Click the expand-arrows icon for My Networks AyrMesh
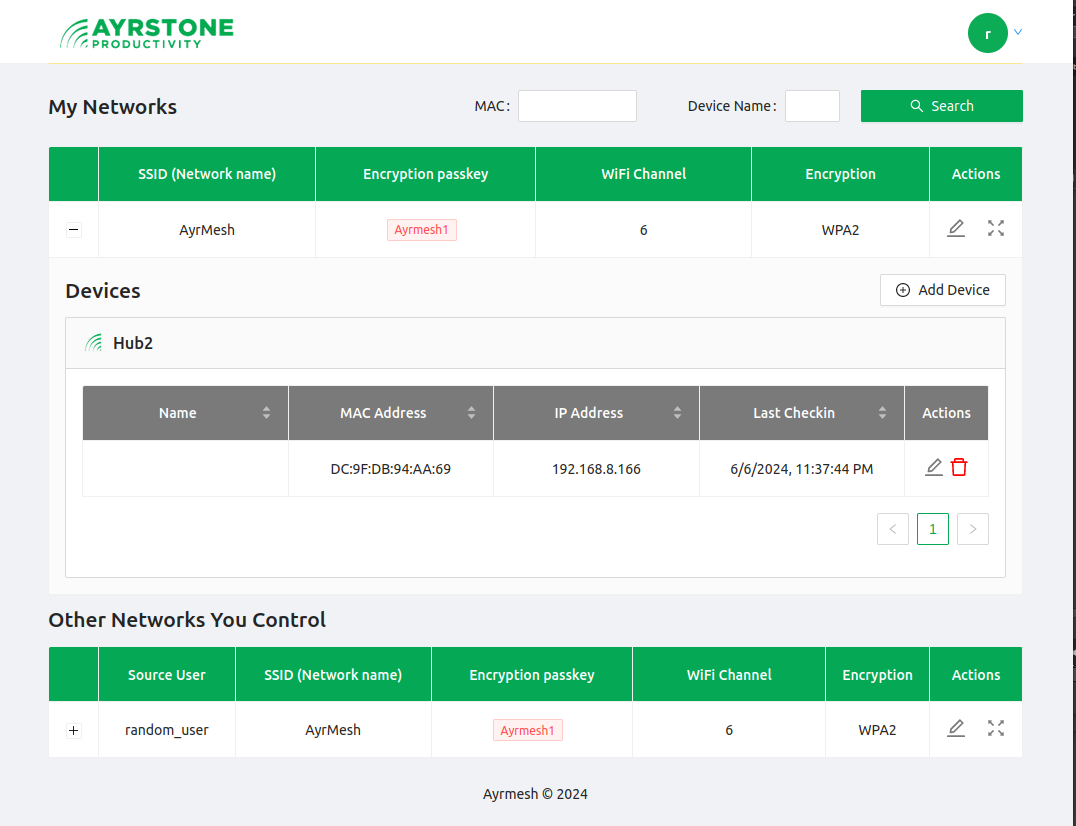 [x=996, y=228]
